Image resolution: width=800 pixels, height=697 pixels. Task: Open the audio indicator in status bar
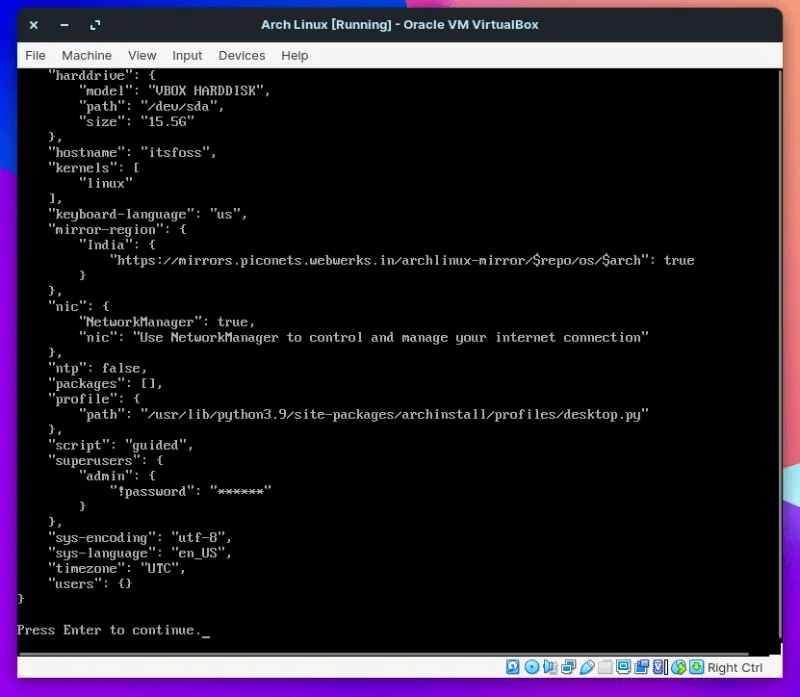point(550,667)
